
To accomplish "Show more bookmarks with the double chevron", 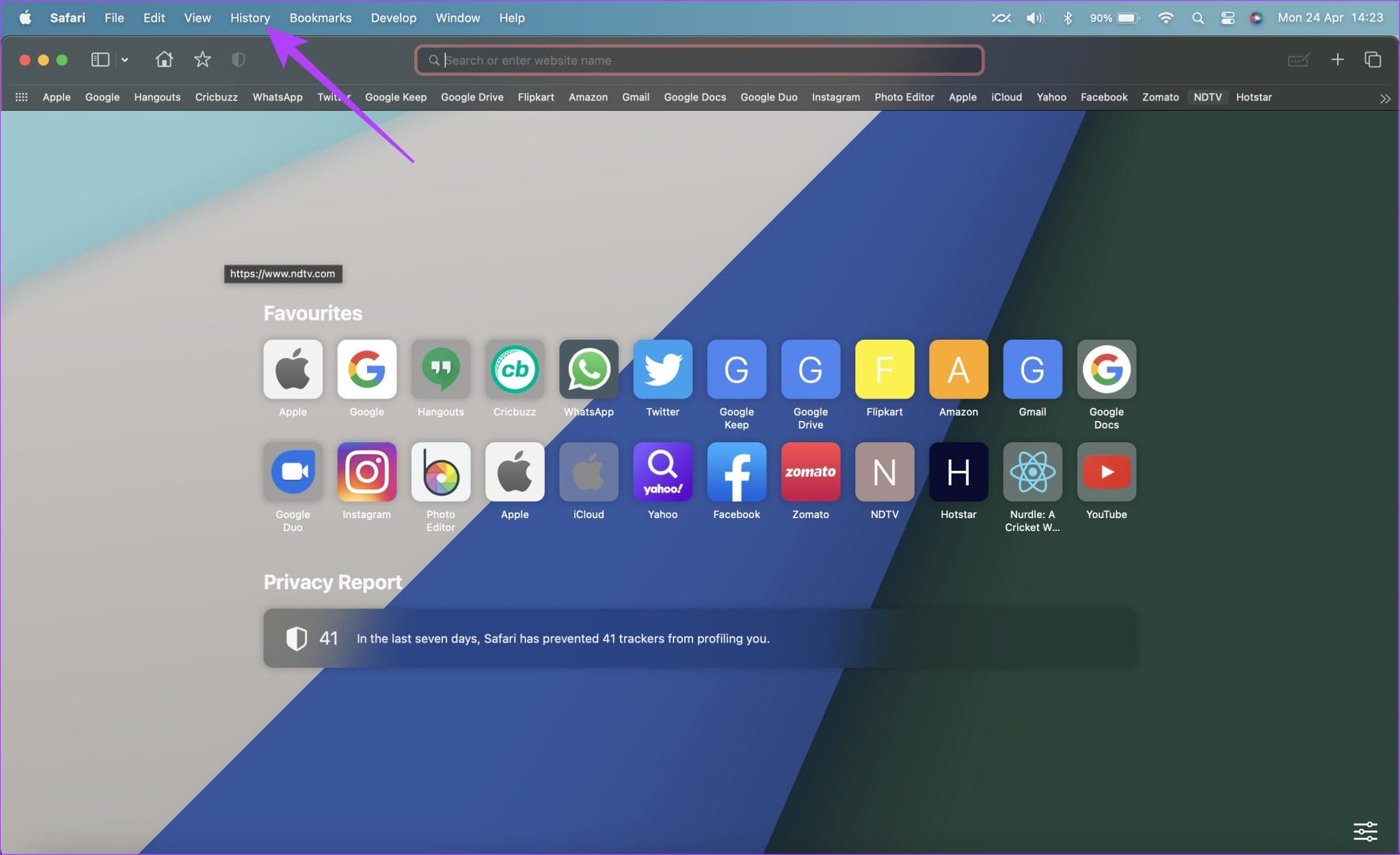I will point(1385,98).
